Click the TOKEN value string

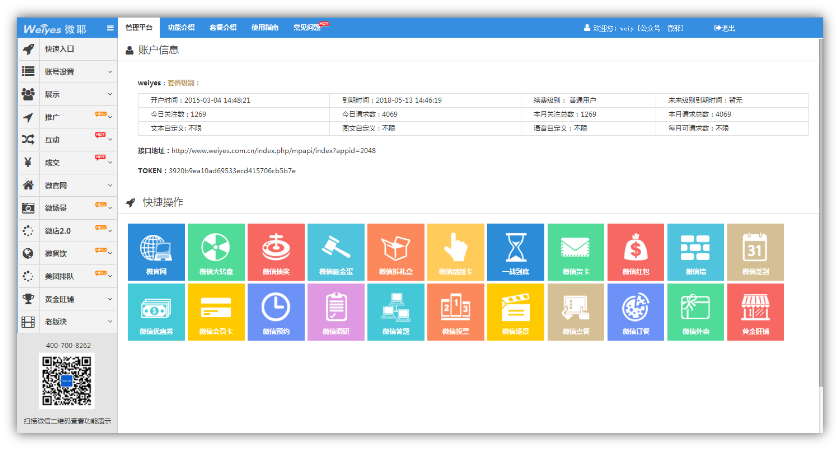232,171
